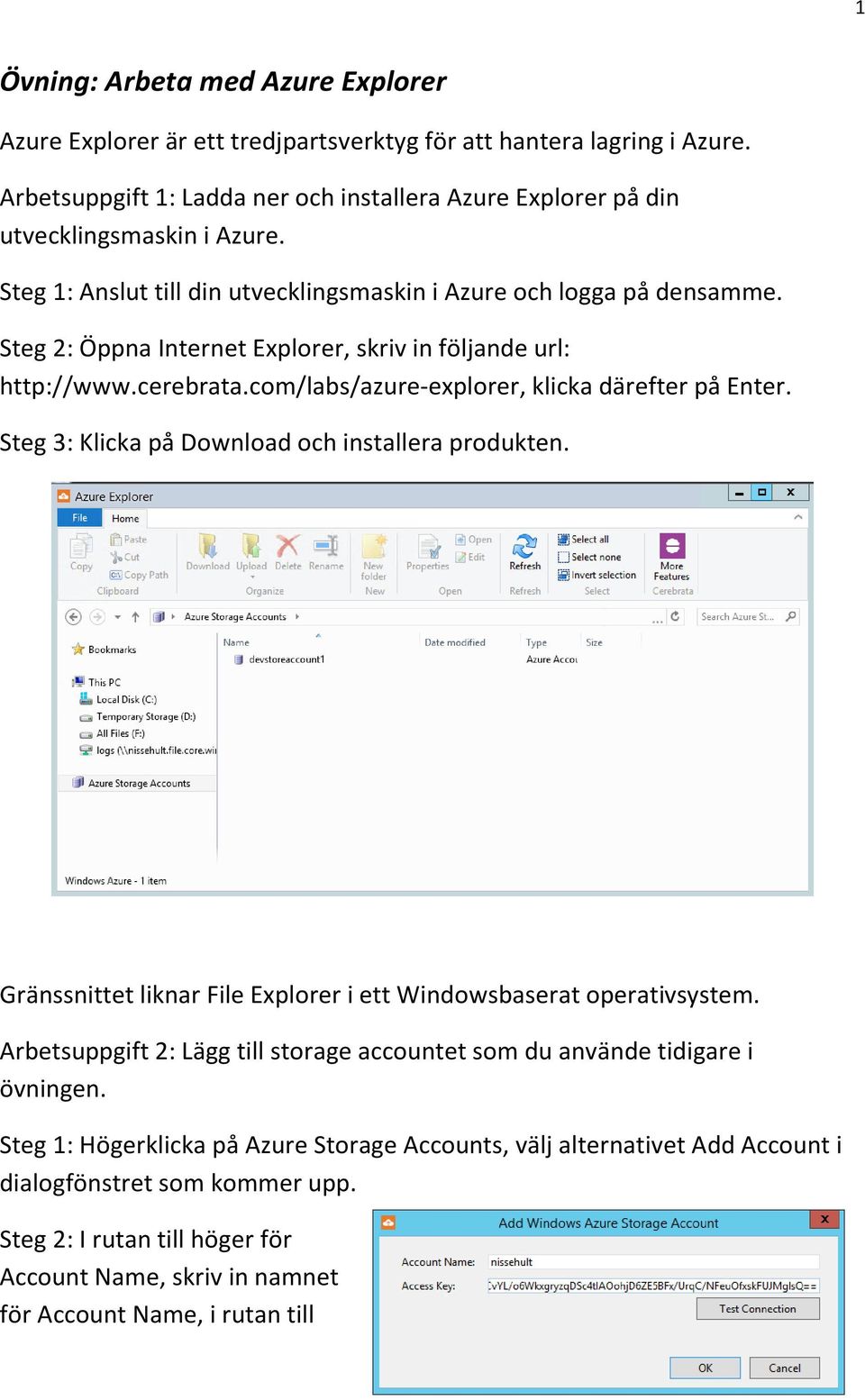Open the File tab

coord(80,518)
